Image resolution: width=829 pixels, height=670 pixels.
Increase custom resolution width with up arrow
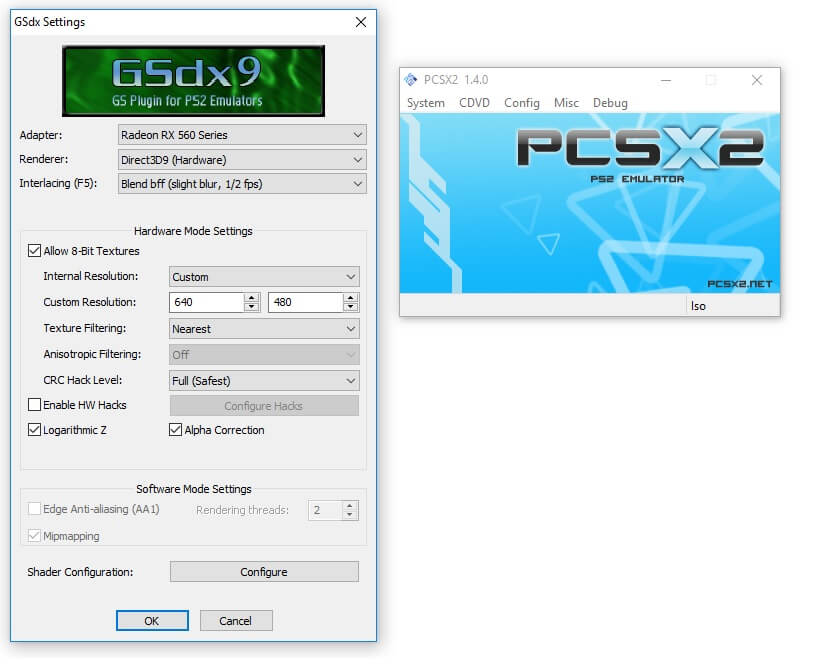tap(252, 298)
